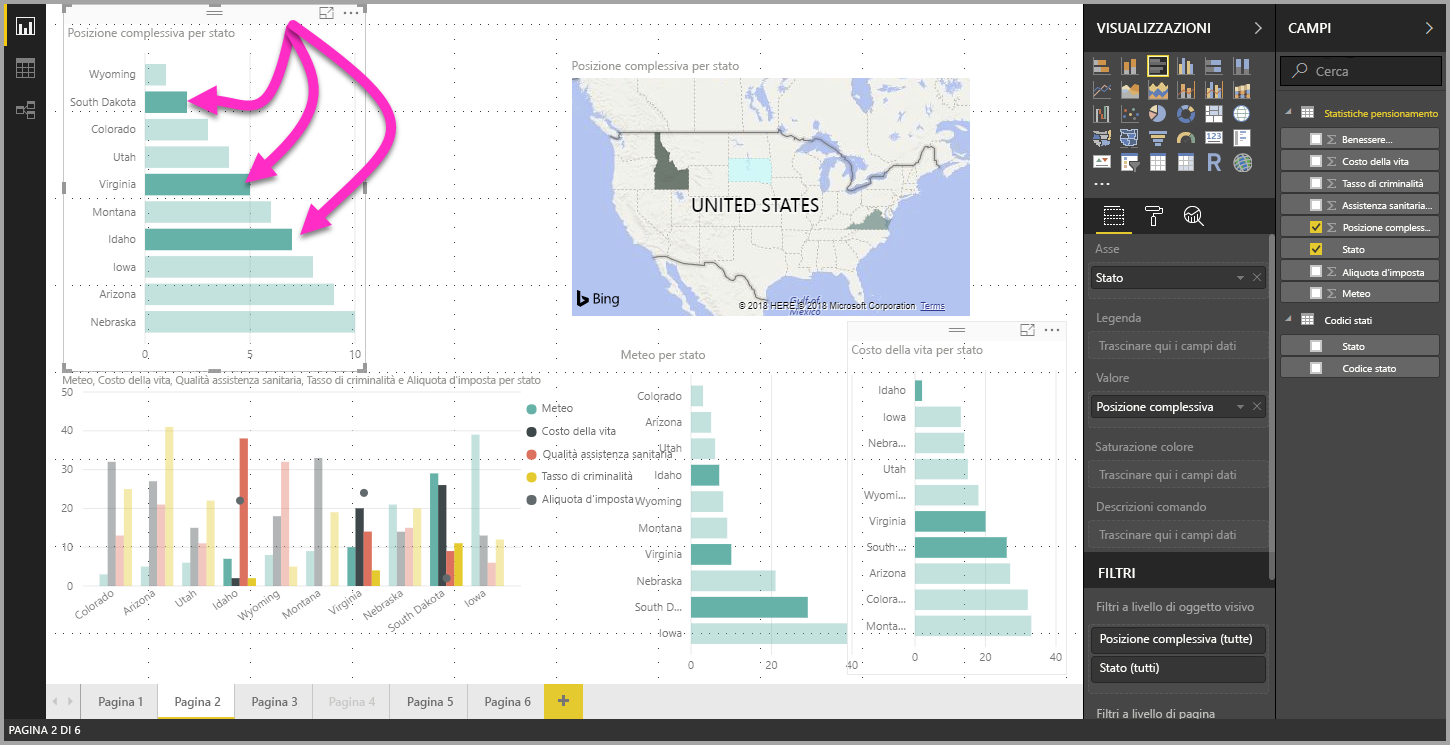Collapse the Codici stati table
Screen dimensions: 1450x745
click(1288, 320)
